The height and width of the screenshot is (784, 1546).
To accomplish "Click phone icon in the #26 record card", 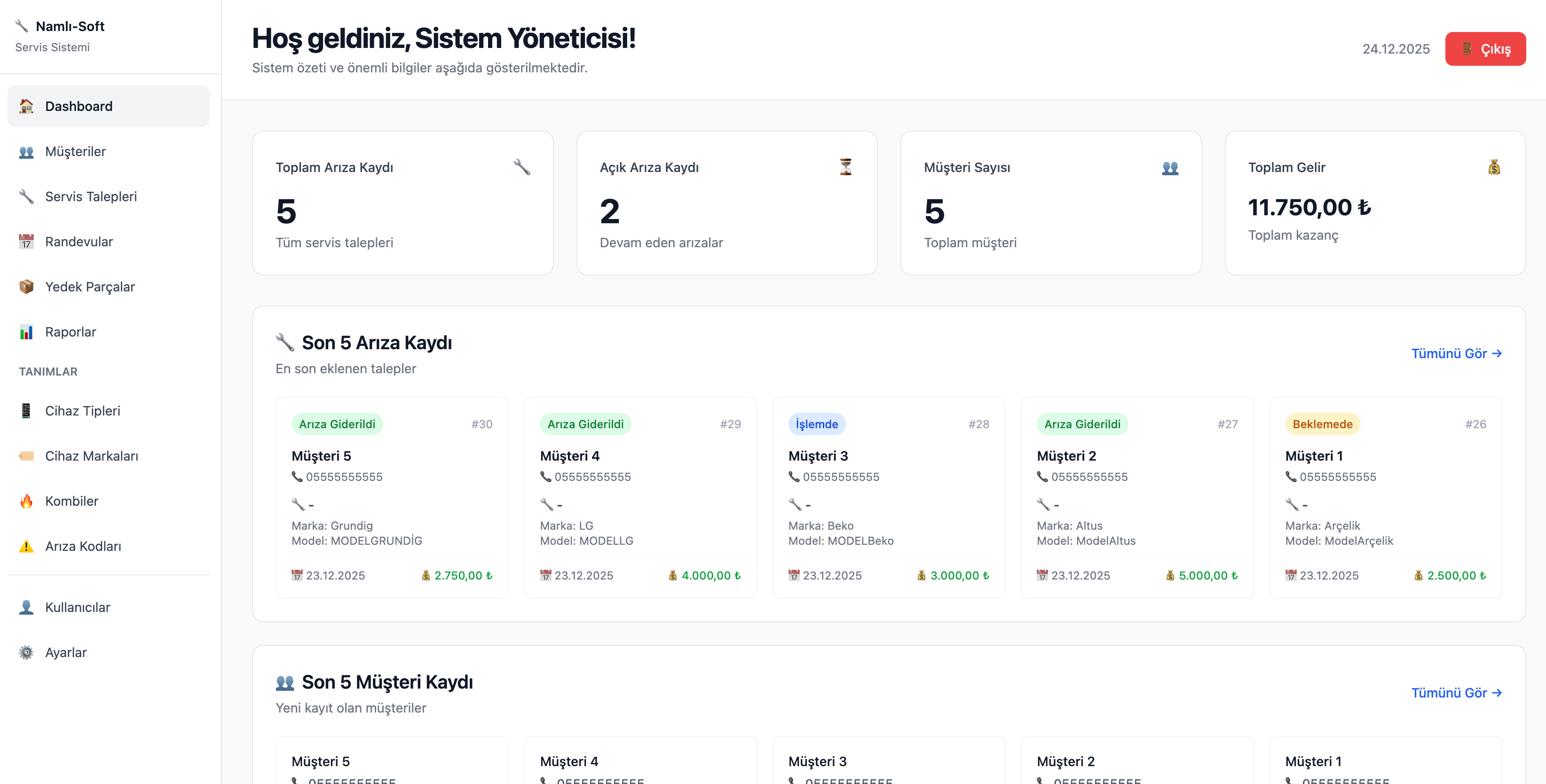I will 1291,477.
